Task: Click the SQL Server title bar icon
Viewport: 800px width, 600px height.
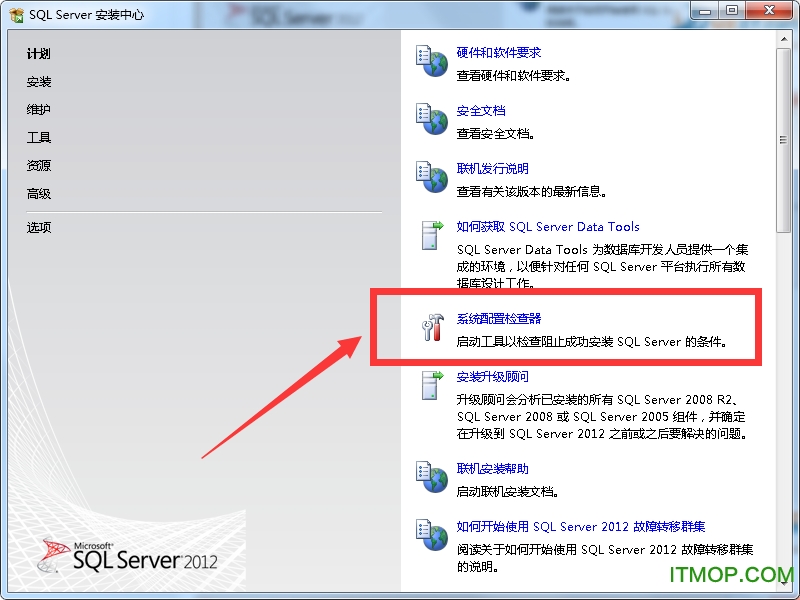Action: [x=14, y=13]
